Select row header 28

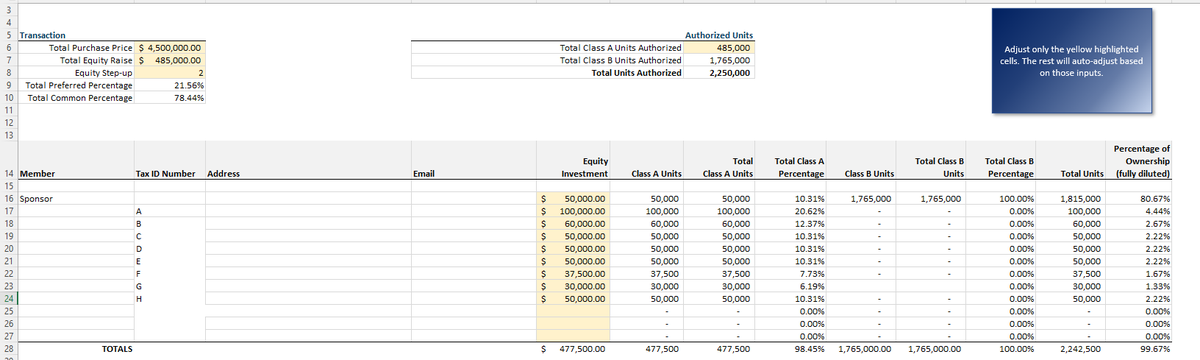[x=8, y=349]
